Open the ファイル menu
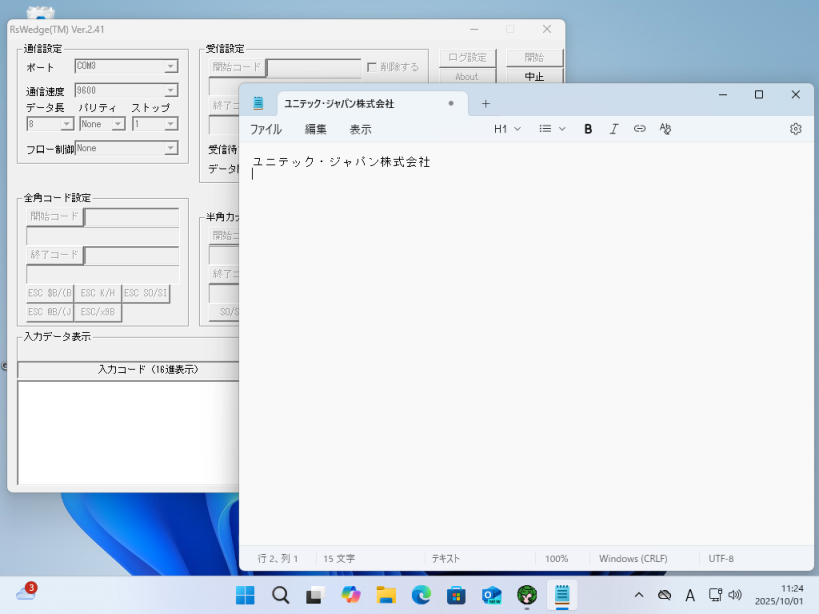The width and height of the screenshot is (819, 614). pos(266,129)
